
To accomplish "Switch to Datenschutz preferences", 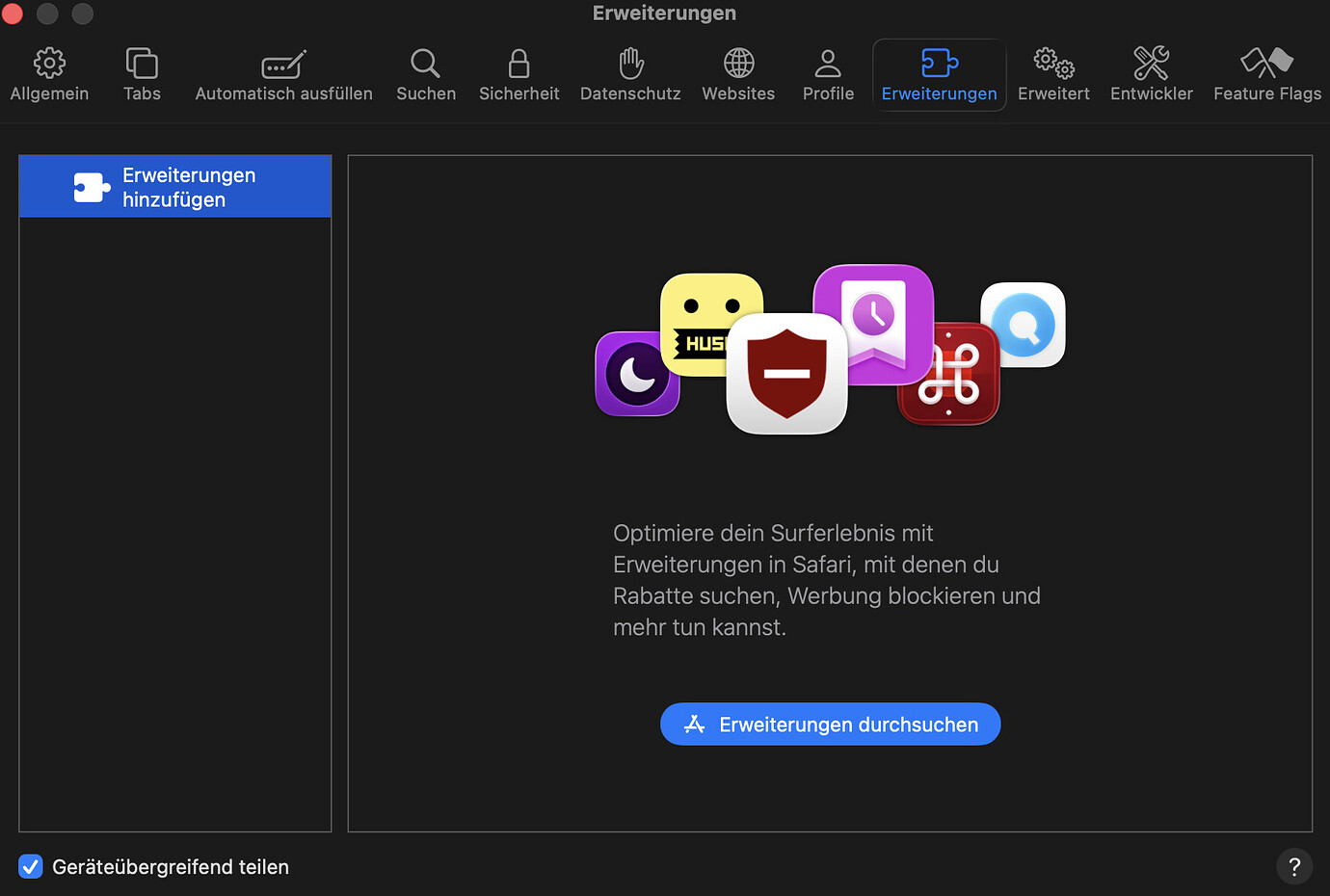I will tap(630, 74).
